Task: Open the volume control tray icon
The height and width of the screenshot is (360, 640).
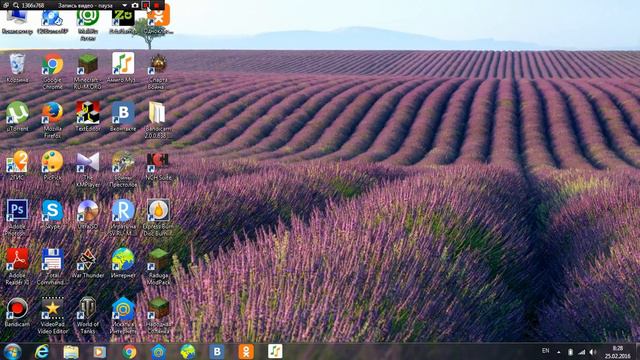Action: click(593, 352)
